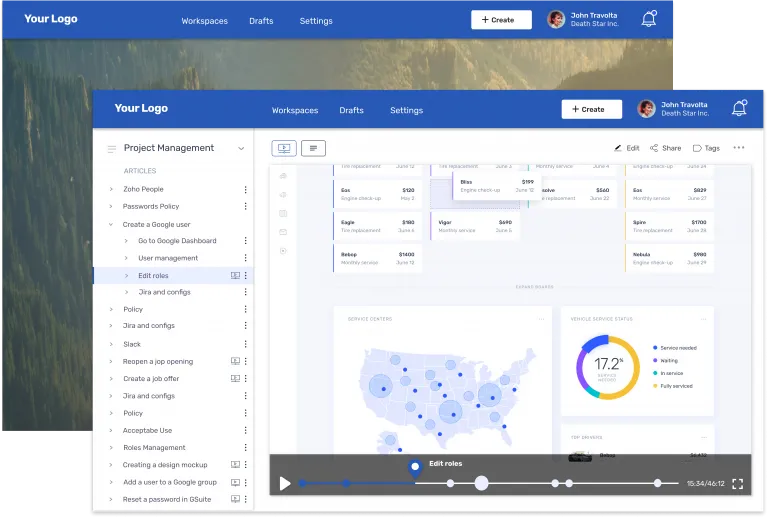Click video icon next to Create a job offer

click(235, 378)
